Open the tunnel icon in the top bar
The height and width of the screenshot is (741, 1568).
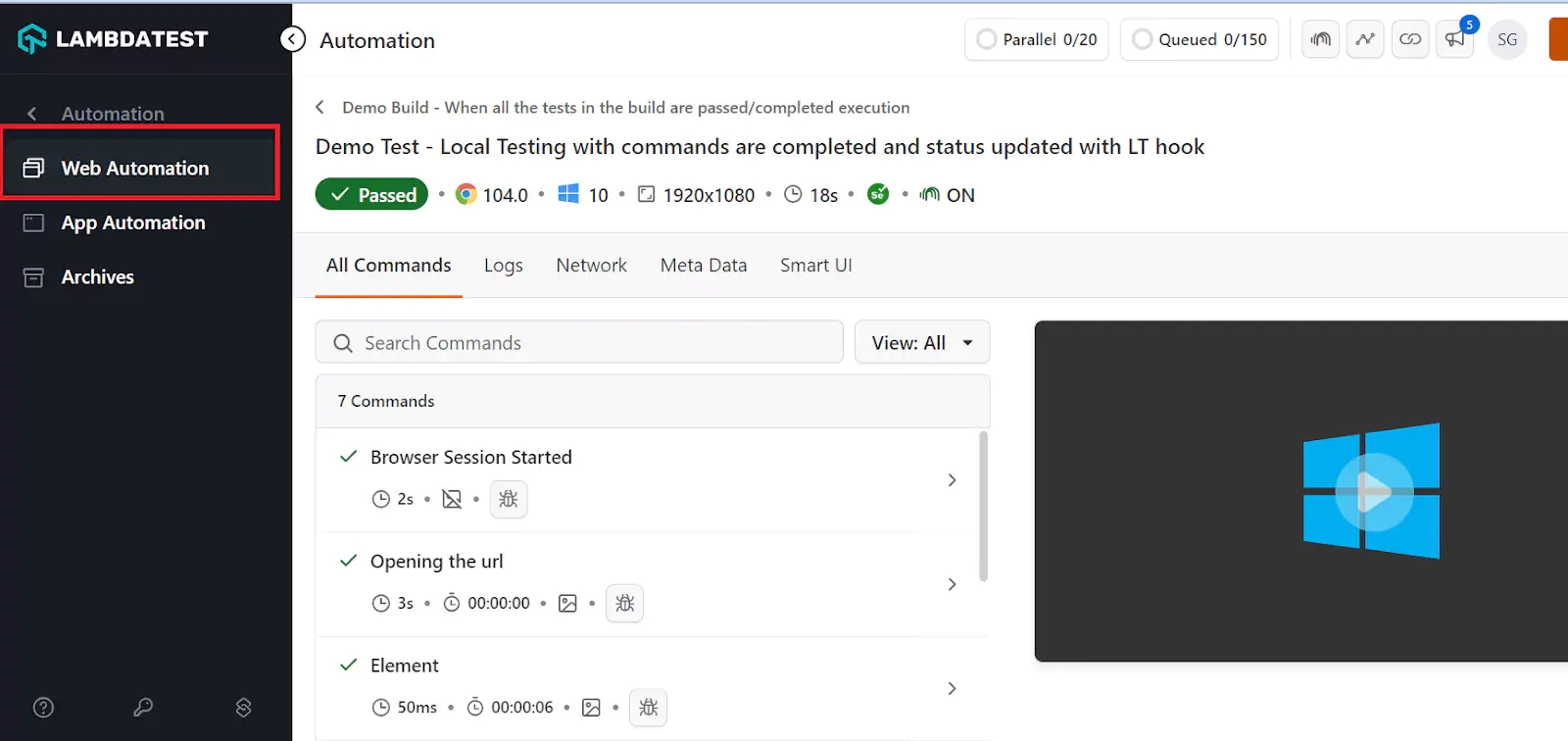pos(1321,39)
